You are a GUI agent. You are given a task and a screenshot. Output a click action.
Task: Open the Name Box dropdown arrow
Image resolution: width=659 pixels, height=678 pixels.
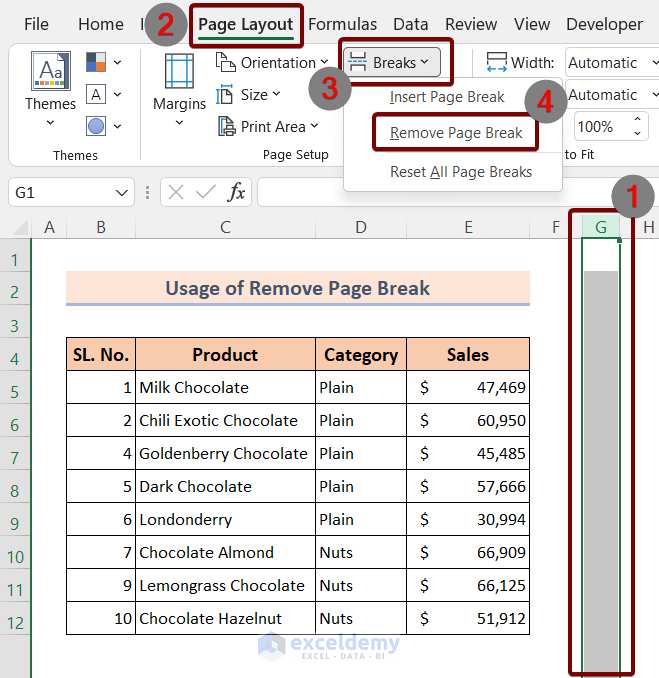tap(122, 192)
